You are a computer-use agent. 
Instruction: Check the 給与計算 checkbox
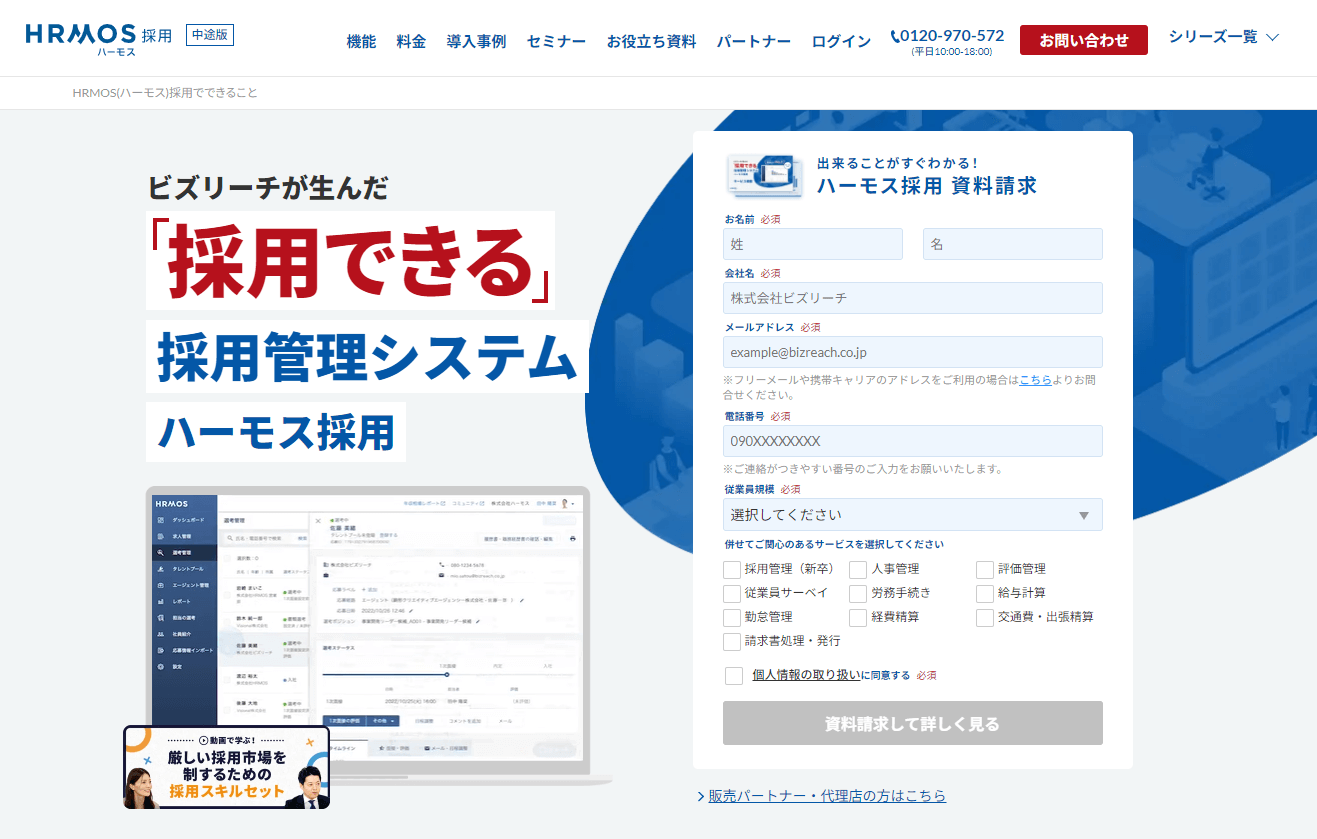(x=985, y=593)
